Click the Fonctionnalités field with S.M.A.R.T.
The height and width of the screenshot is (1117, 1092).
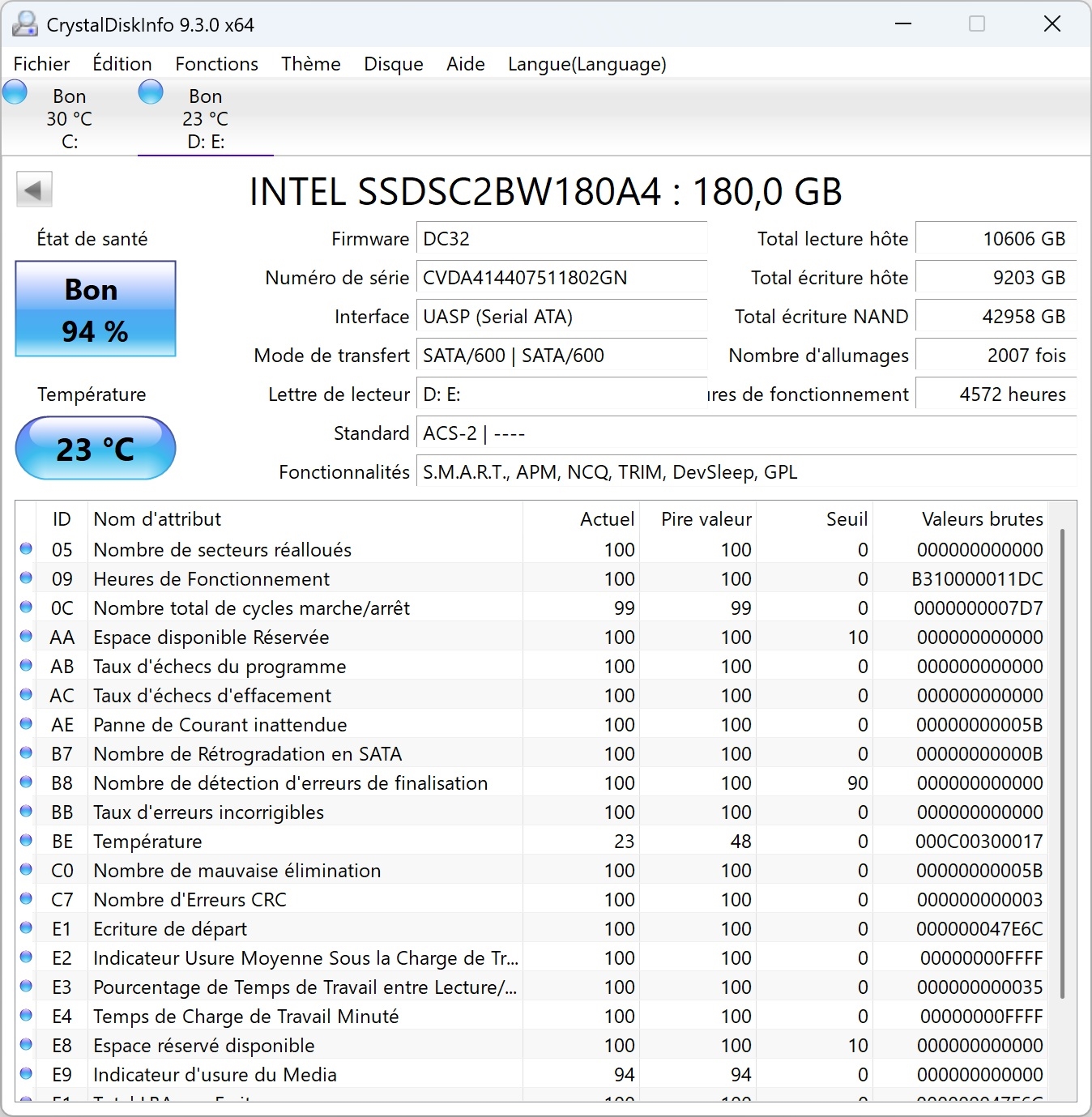(747, 472)
